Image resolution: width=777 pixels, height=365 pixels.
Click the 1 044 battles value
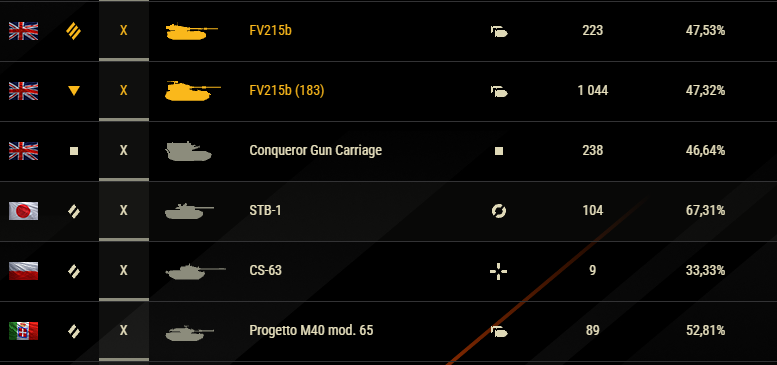click(x=593, y=91)
